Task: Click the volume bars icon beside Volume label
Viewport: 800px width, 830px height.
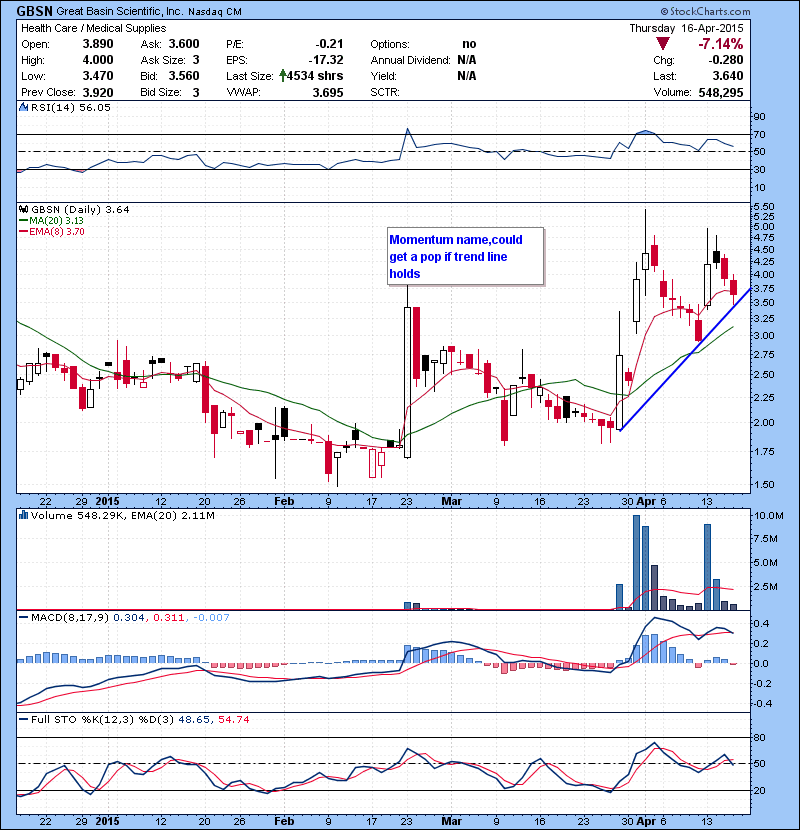Action: [x=23, y=515]
